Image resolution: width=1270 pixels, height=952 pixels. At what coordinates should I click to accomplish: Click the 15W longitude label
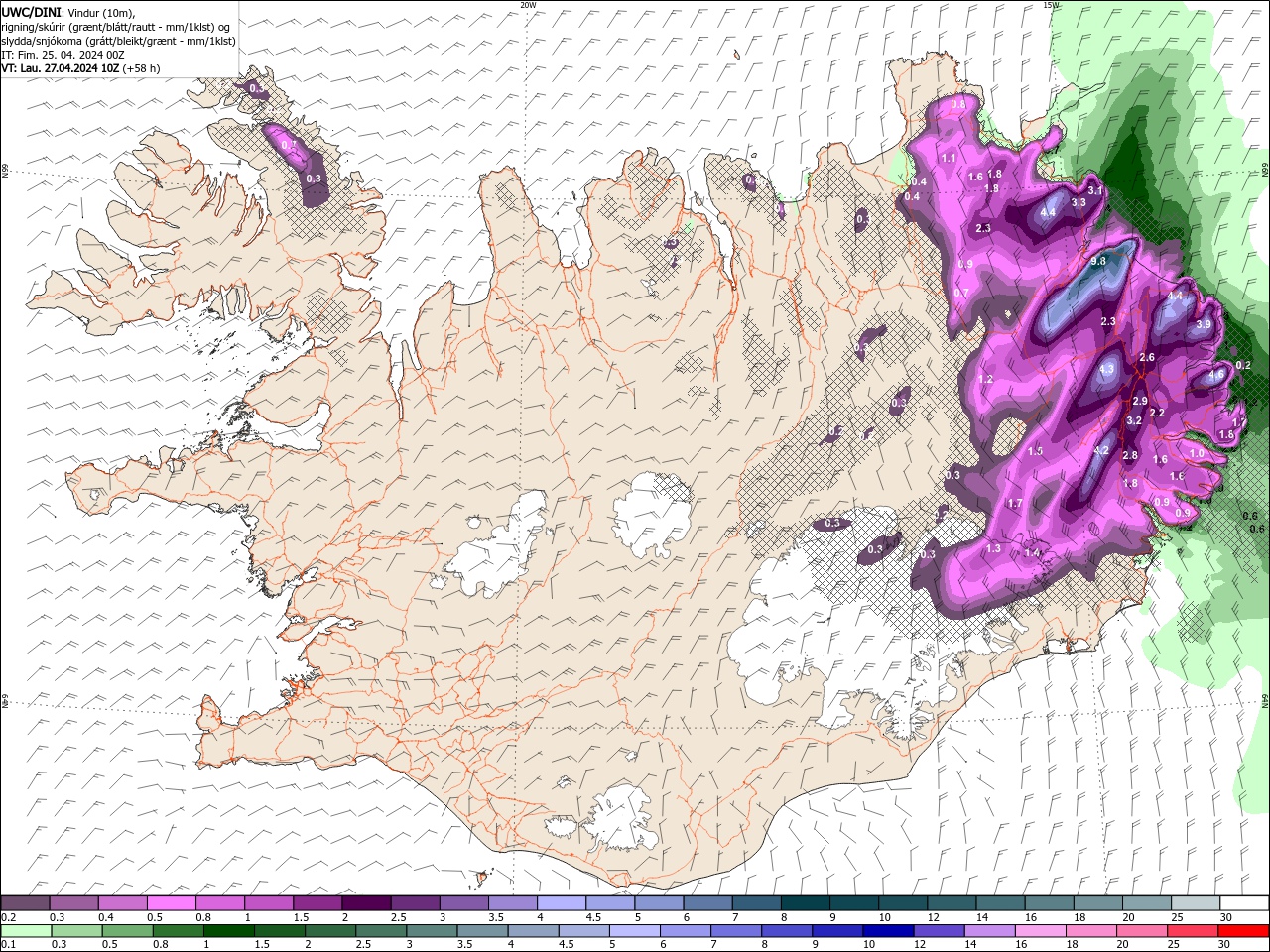pos(1051,5)
